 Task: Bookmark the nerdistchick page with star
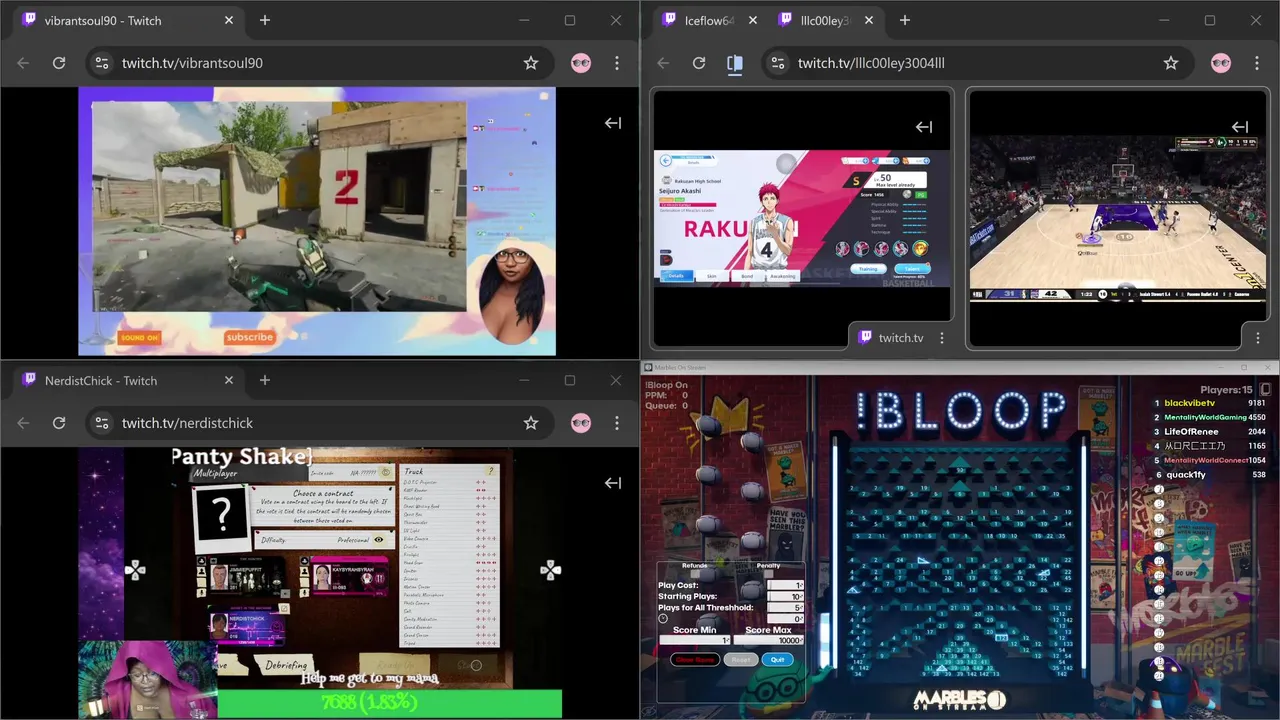coord(531,423)
